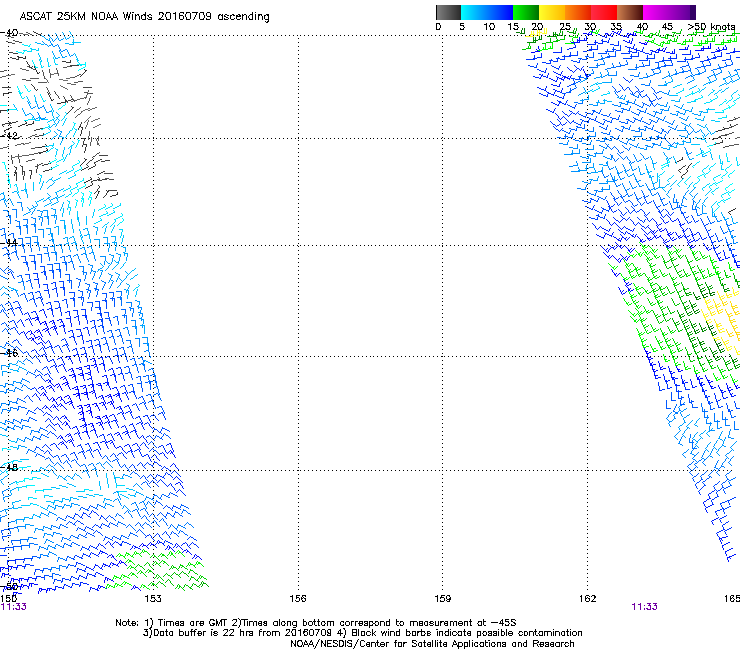Image resolution: width=740 pixels, height=650 pixels.
Task: Click the title 'ASCAT 25KM NOAA Winds 20160709 ascending'
Action: click(144, 17)
